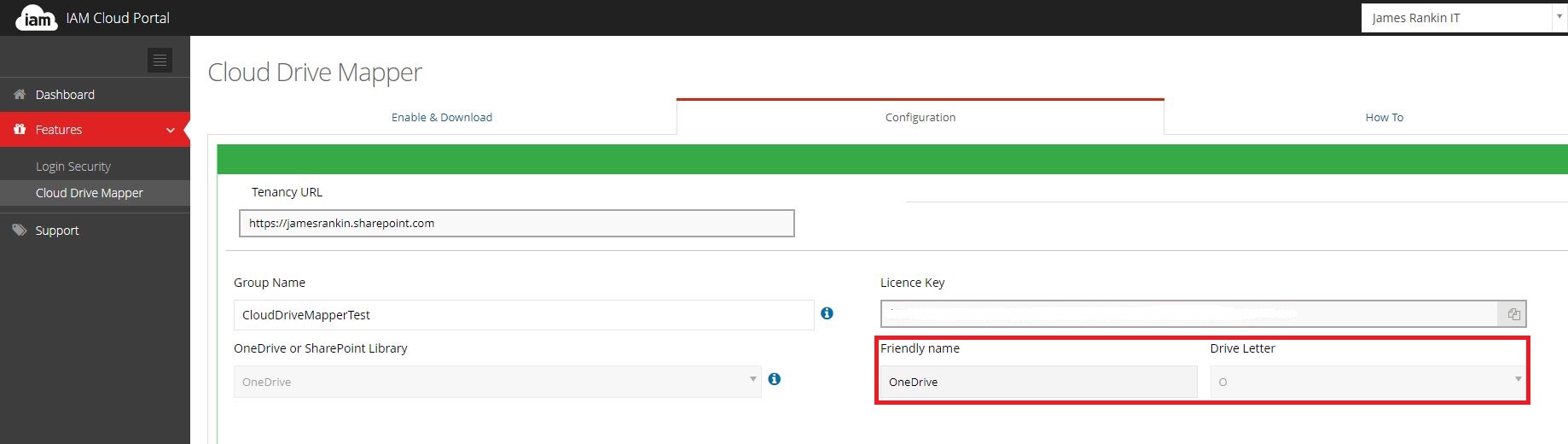Image resolution: width=1568 pixels, height=444 pixels.
Task: Click into the Tenancy URL field
Action: click(516, 224)
